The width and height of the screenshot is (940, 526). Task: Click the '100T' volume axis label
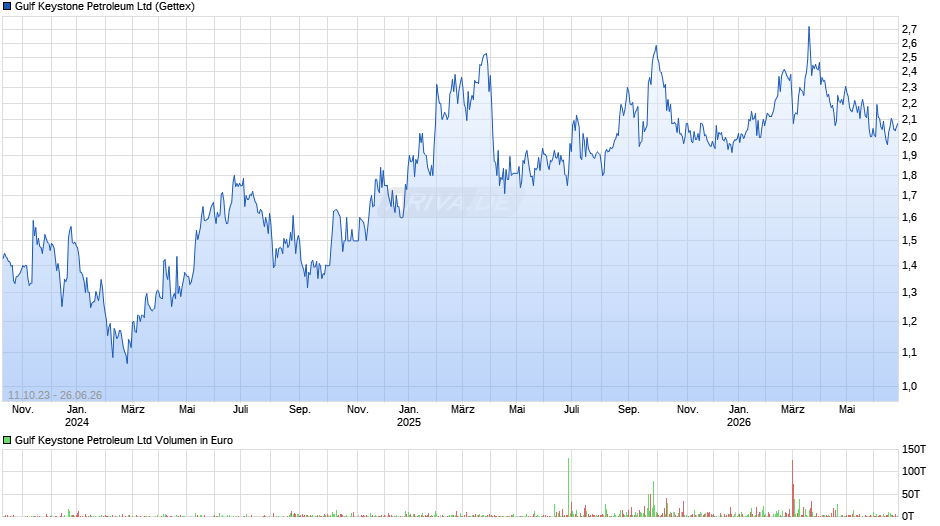tap(914, 471)
